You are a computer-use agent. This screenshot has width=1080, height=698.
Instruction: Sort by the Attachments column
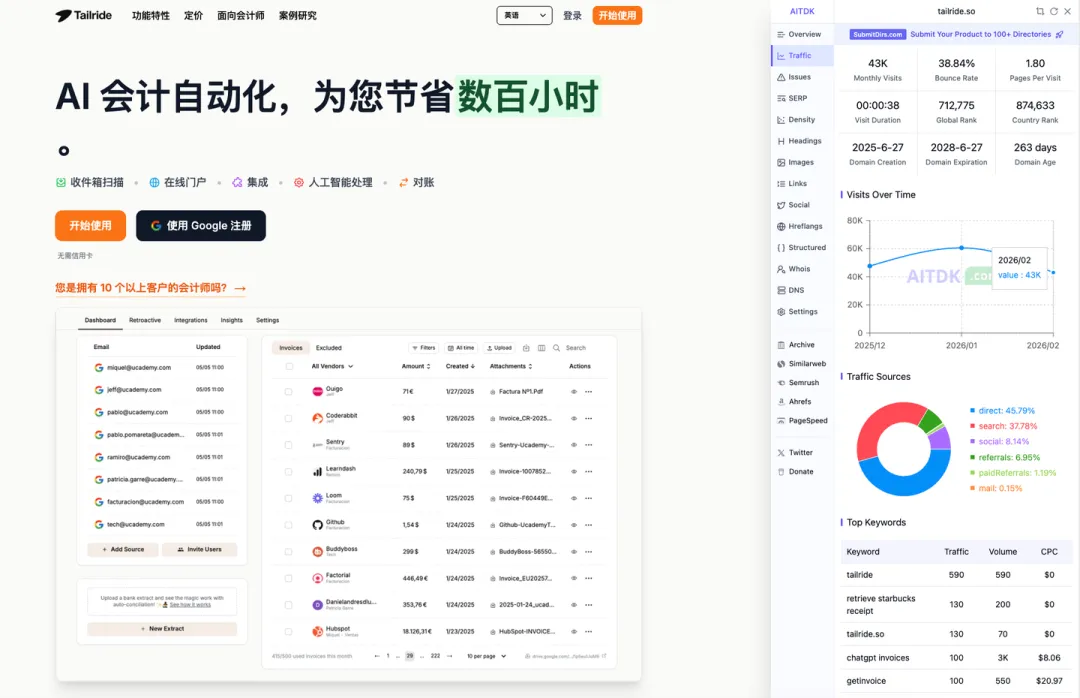coord(510,367)
